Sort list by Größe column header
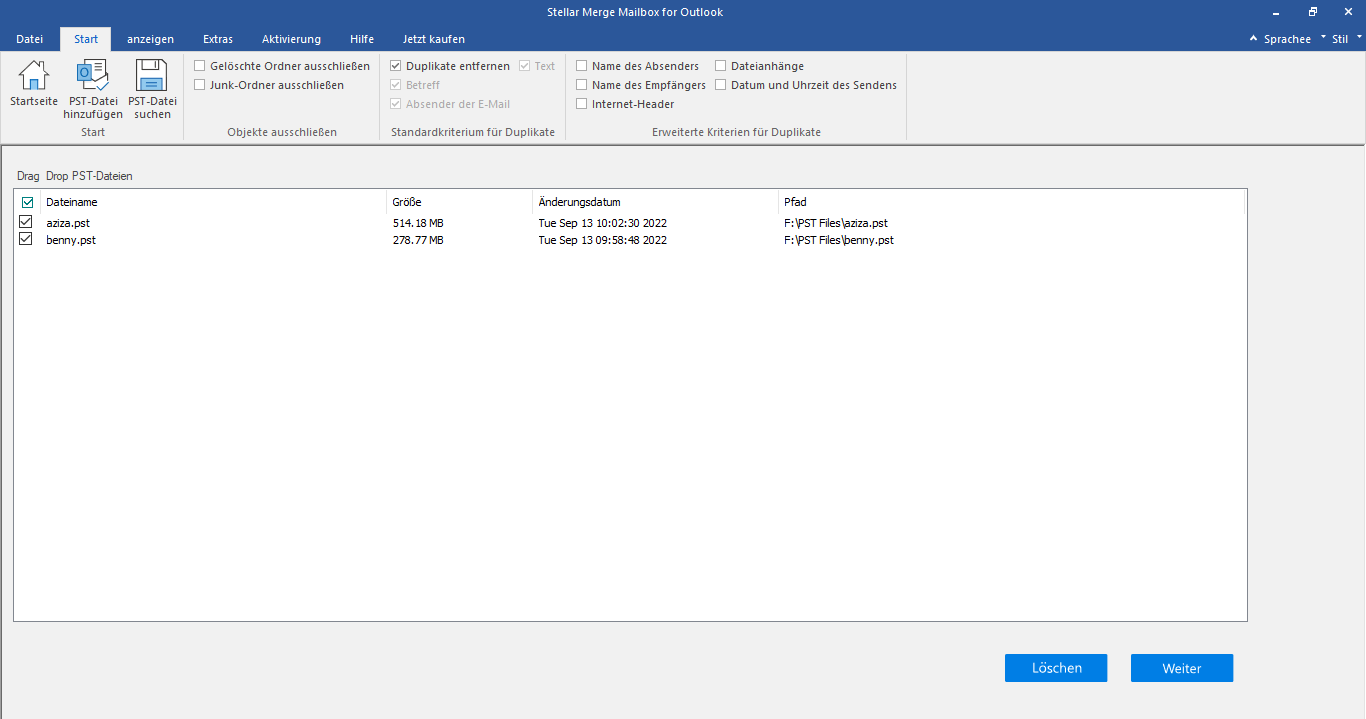Image resolution: width=1366 pixels, height=719 pixels. coord(459,202)
